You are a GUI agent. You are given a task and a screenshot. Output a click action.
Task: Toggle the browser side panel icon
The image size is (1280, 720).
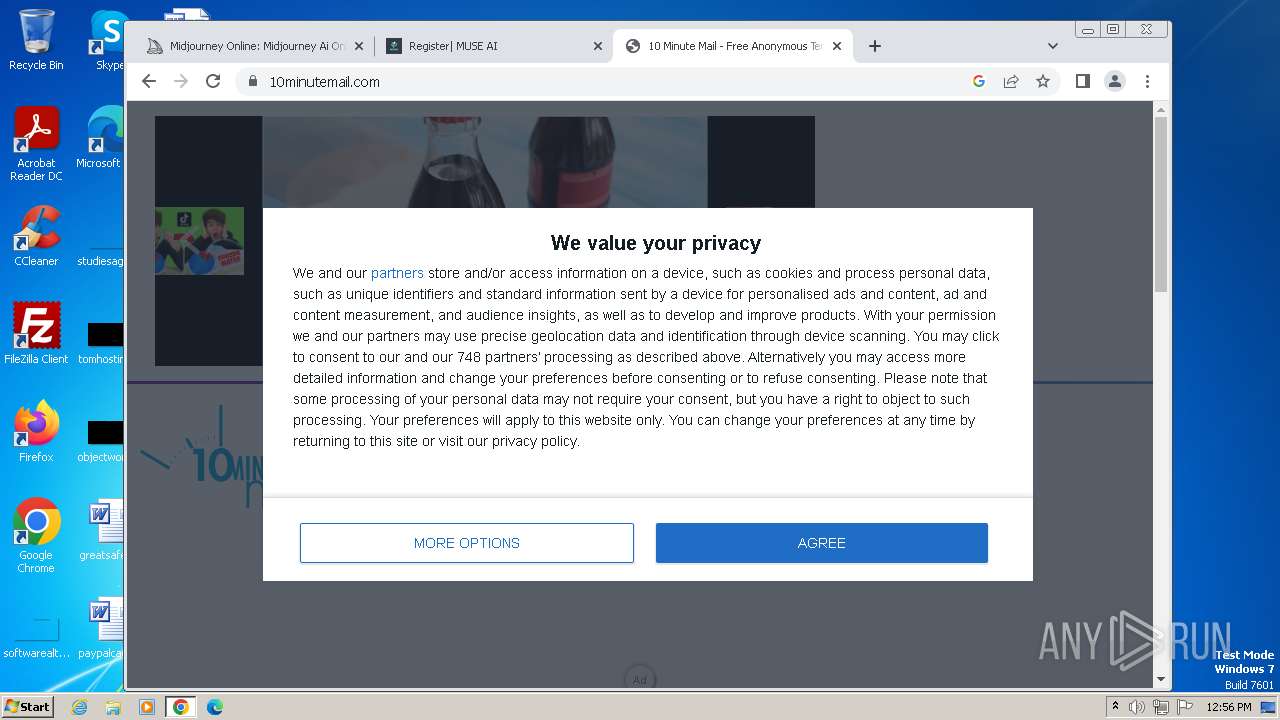[x=1082, y=82]
